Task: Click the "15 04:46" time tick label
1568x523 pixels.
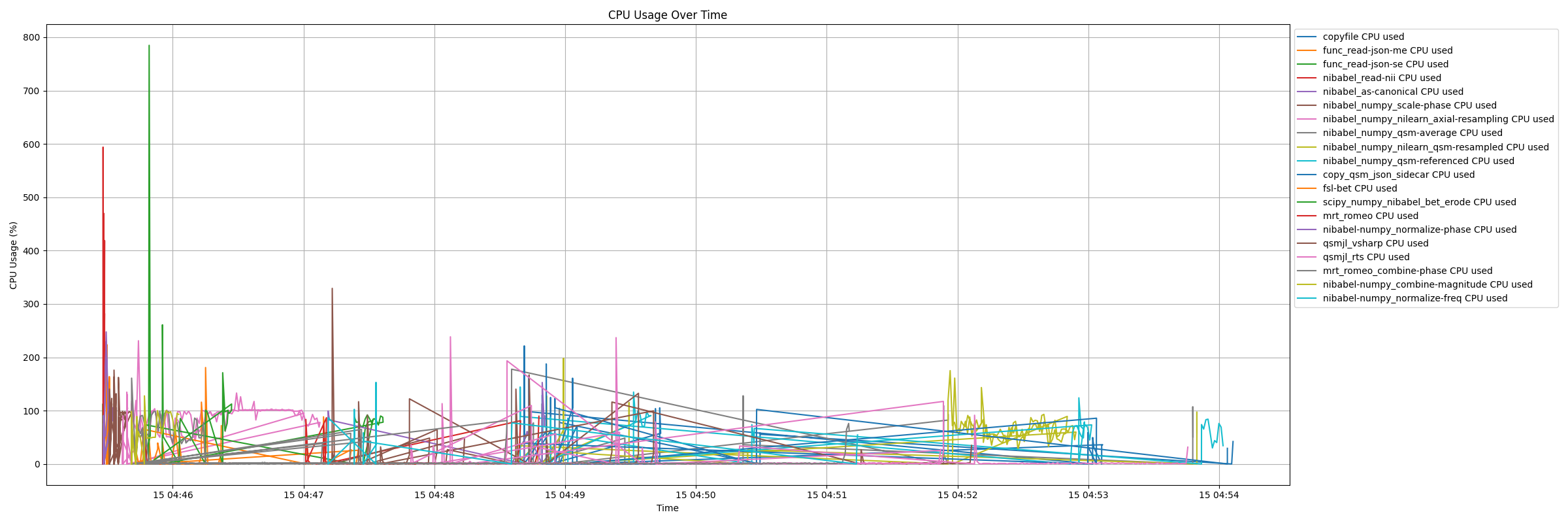Action: pos(173,495)
